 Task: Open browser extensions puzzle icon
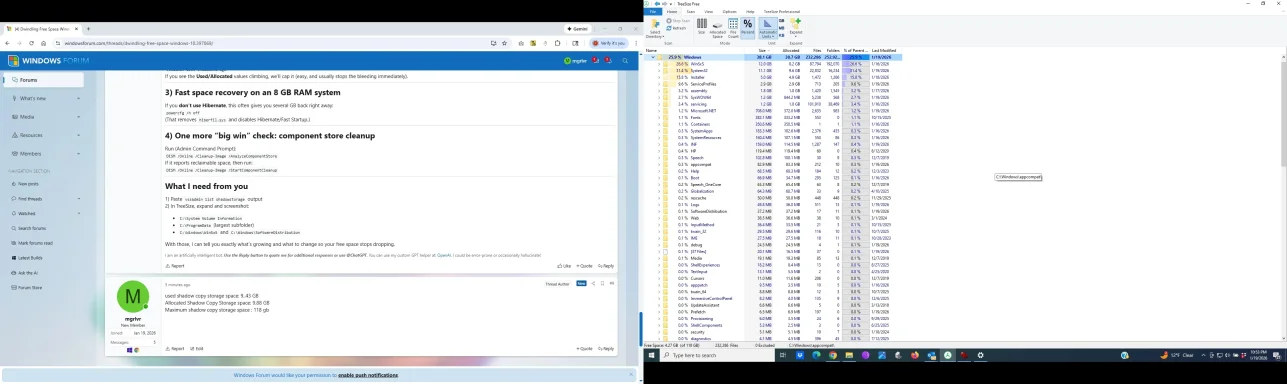click(x=557, y=43)
